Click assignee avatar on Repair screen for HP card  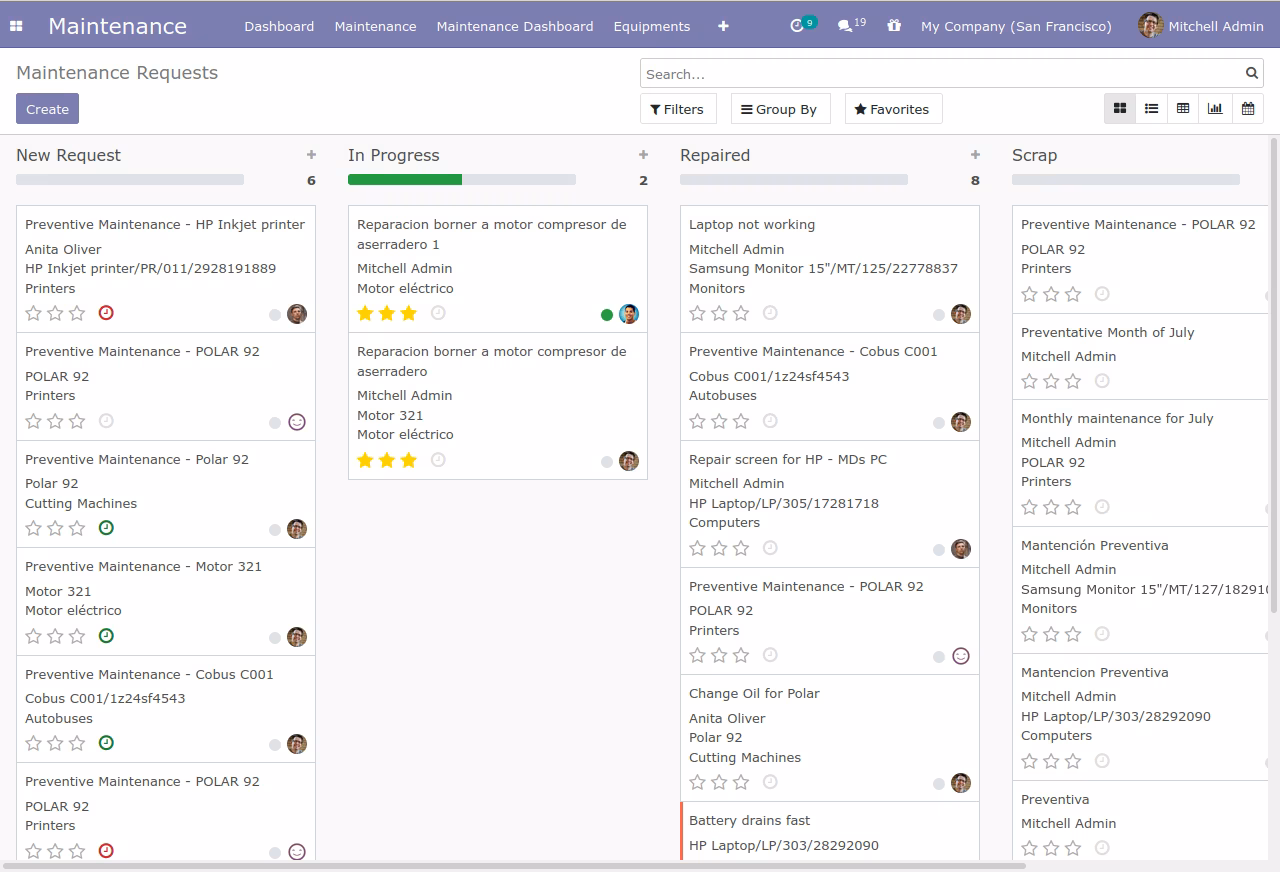[x=961, y=549]
